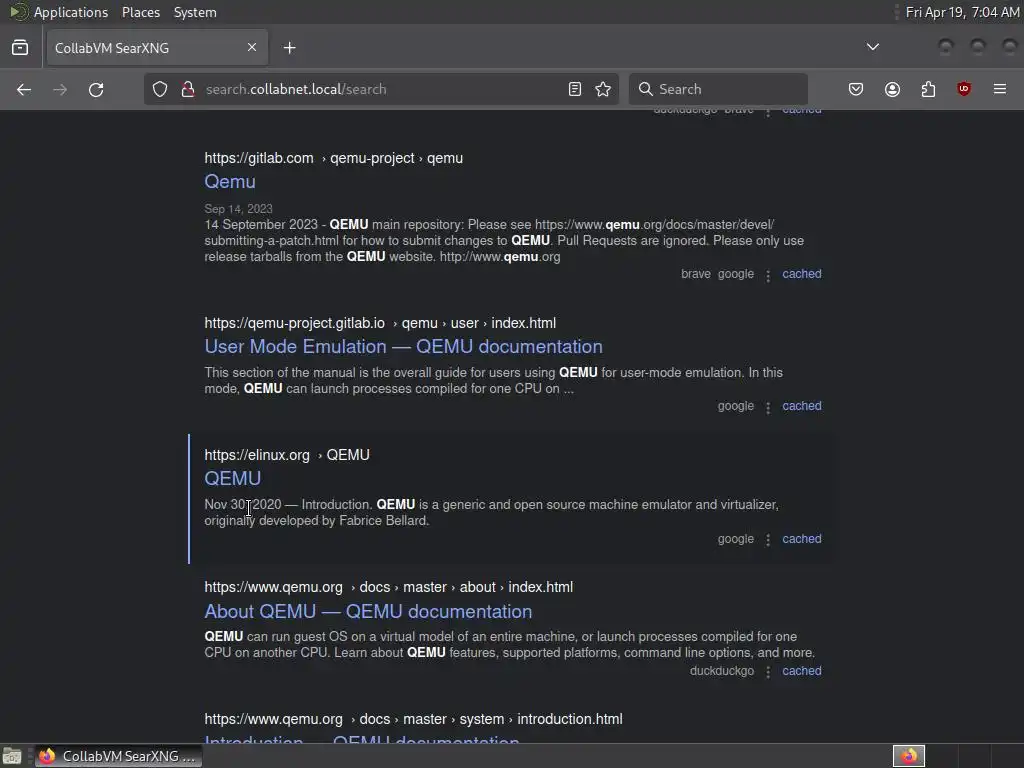This screenshot has height=768, width=1024.
Task: Click the brave engine label on Qemu result
Action: tap(696, 274)
